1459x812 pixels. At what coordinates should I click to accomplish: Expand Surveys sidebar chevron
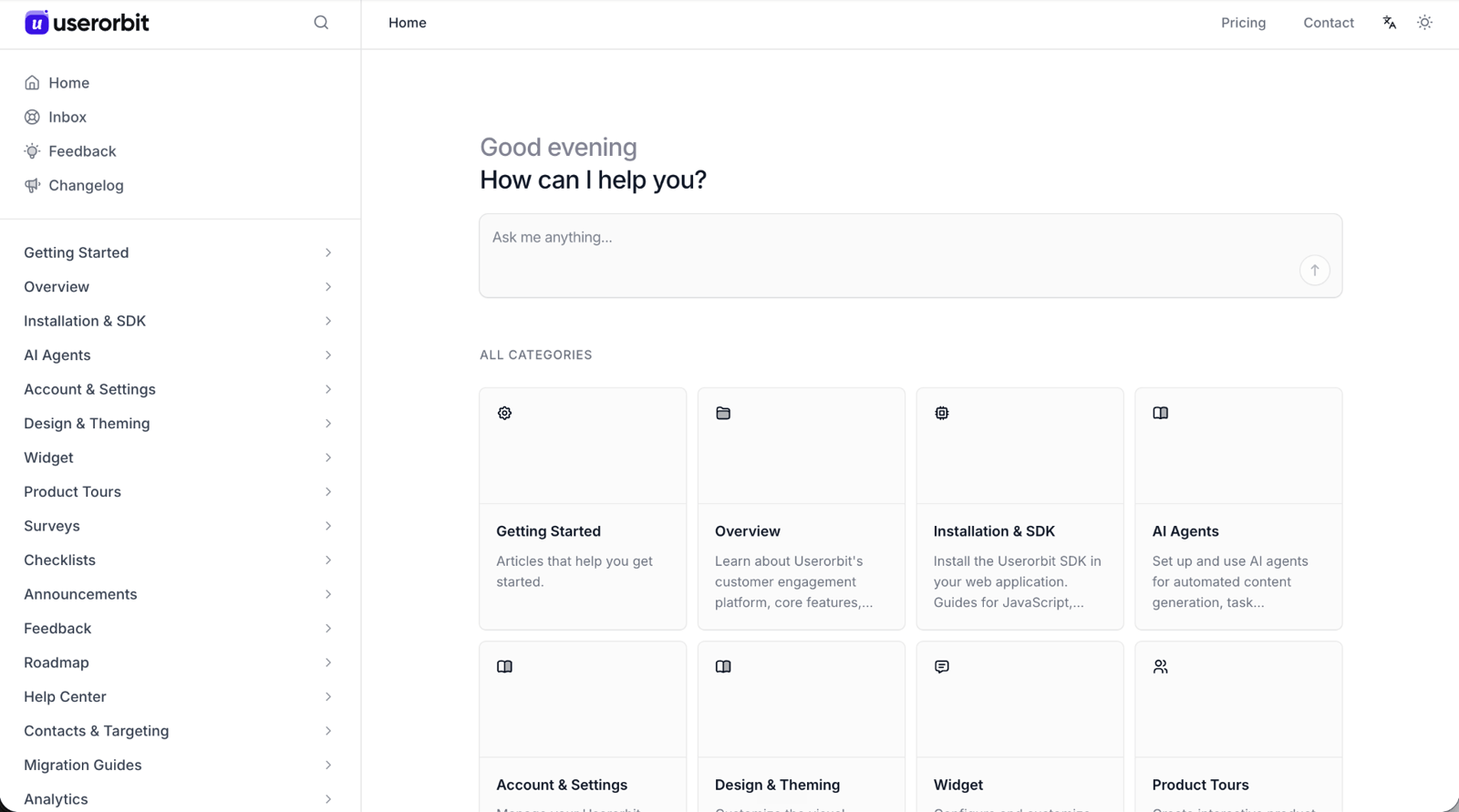click(328, 526)
